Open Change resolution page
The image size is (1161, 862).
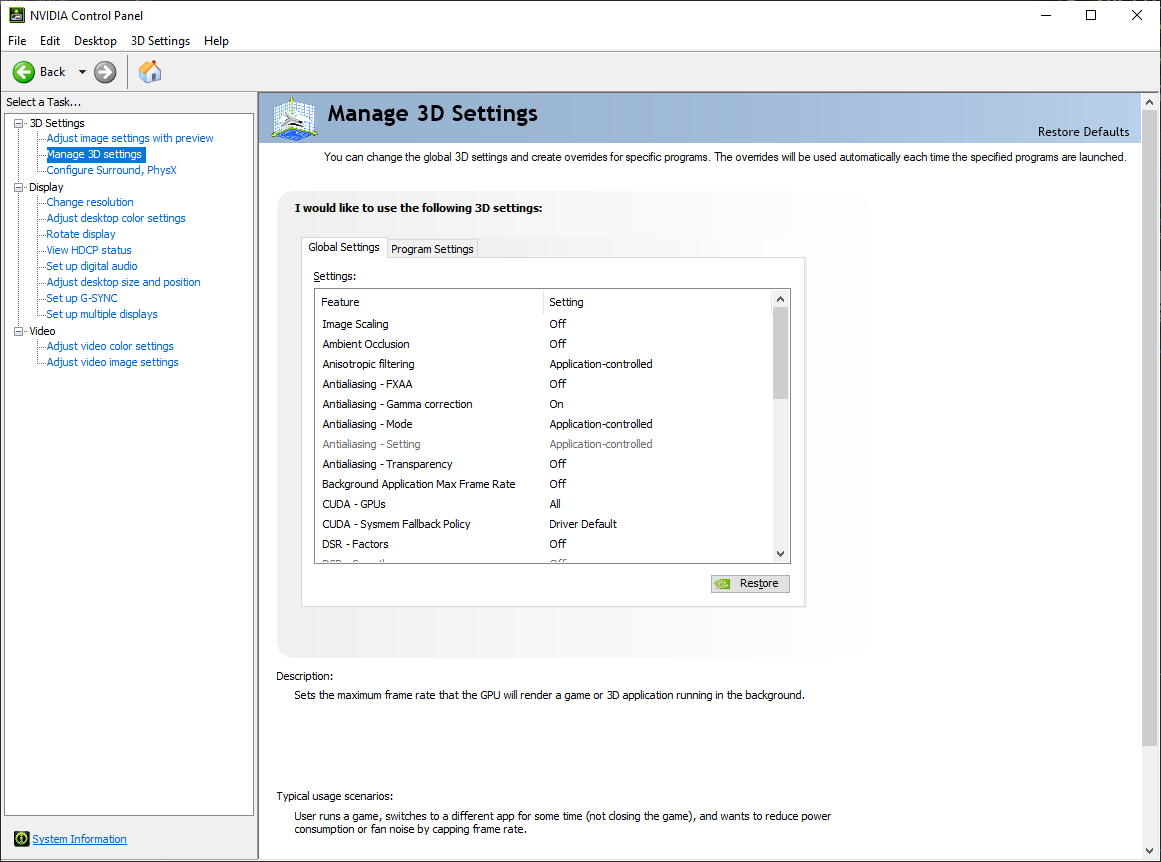tap(90, 202)
